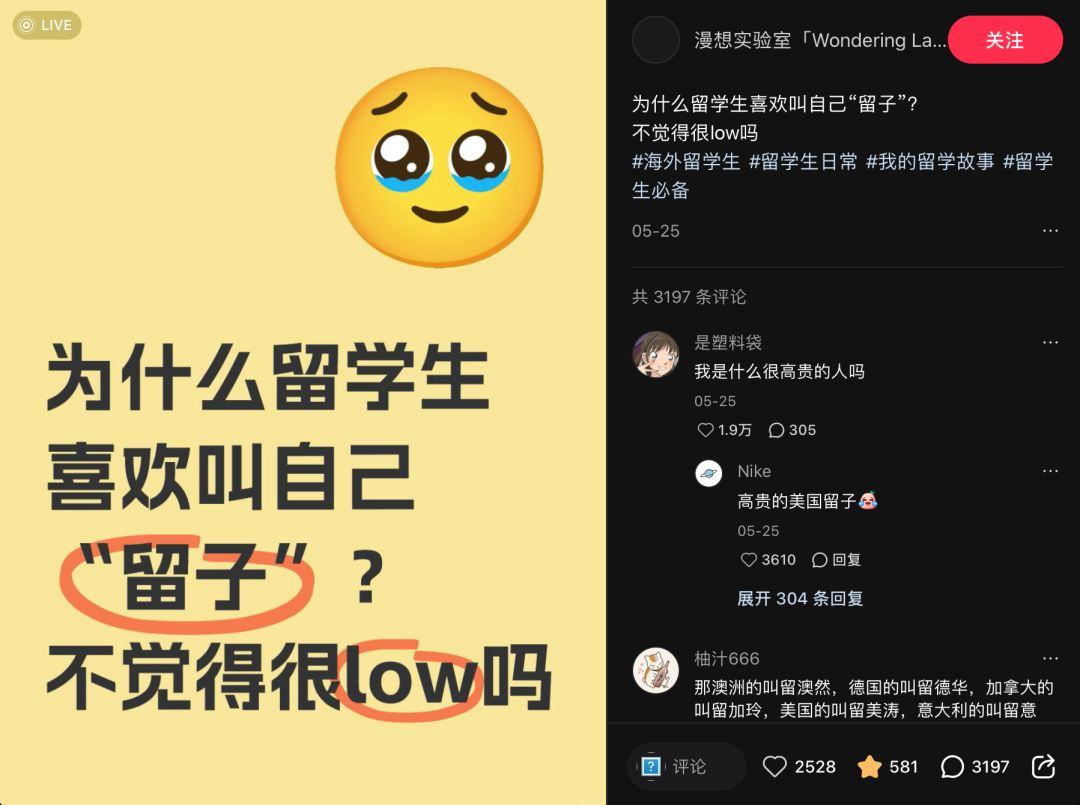Screen dimensions: 1080x805
Task: Open three-dot menu on 柚汁666's comment
Action: (x=1050, y=658)
